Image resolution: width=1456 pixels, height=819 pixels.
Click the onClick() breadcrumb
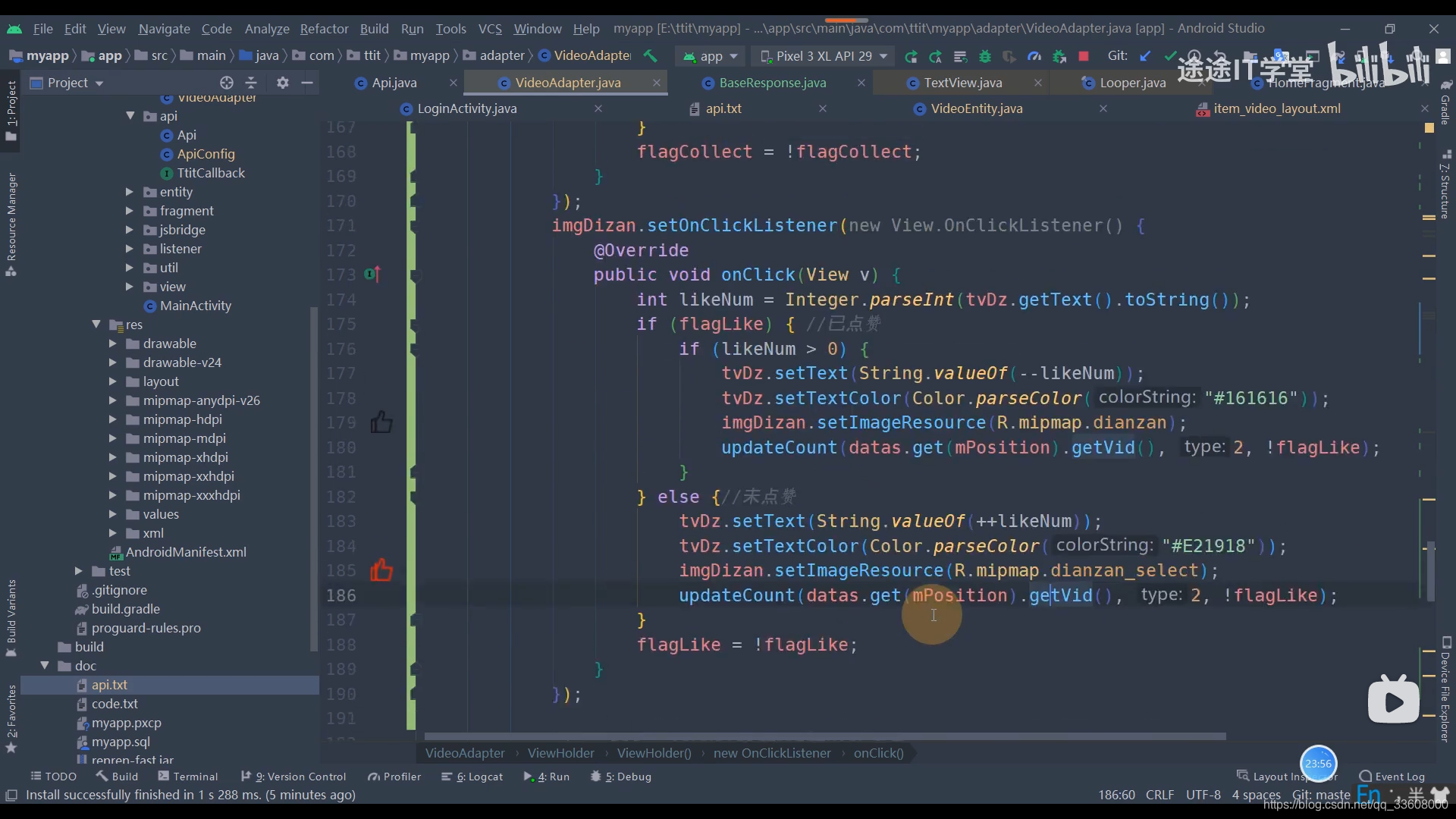[x=878, y=753]
